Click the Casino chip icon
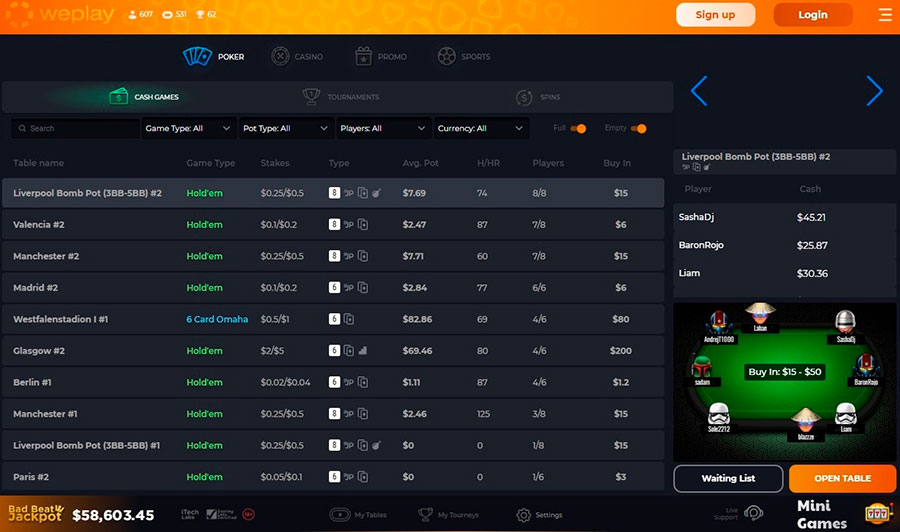 click(281, 57)
